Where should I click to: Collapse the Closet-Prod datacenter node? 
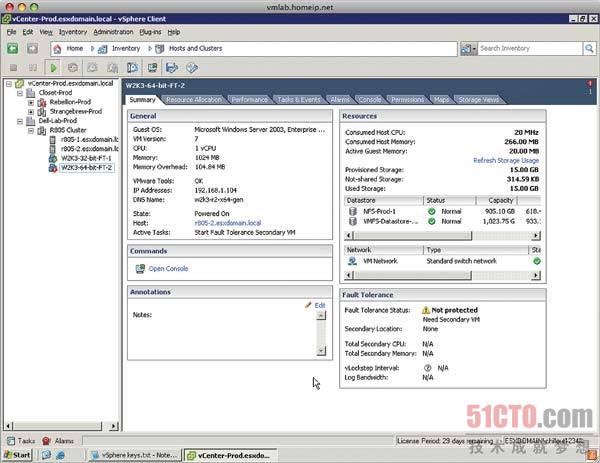coord(20,93)
